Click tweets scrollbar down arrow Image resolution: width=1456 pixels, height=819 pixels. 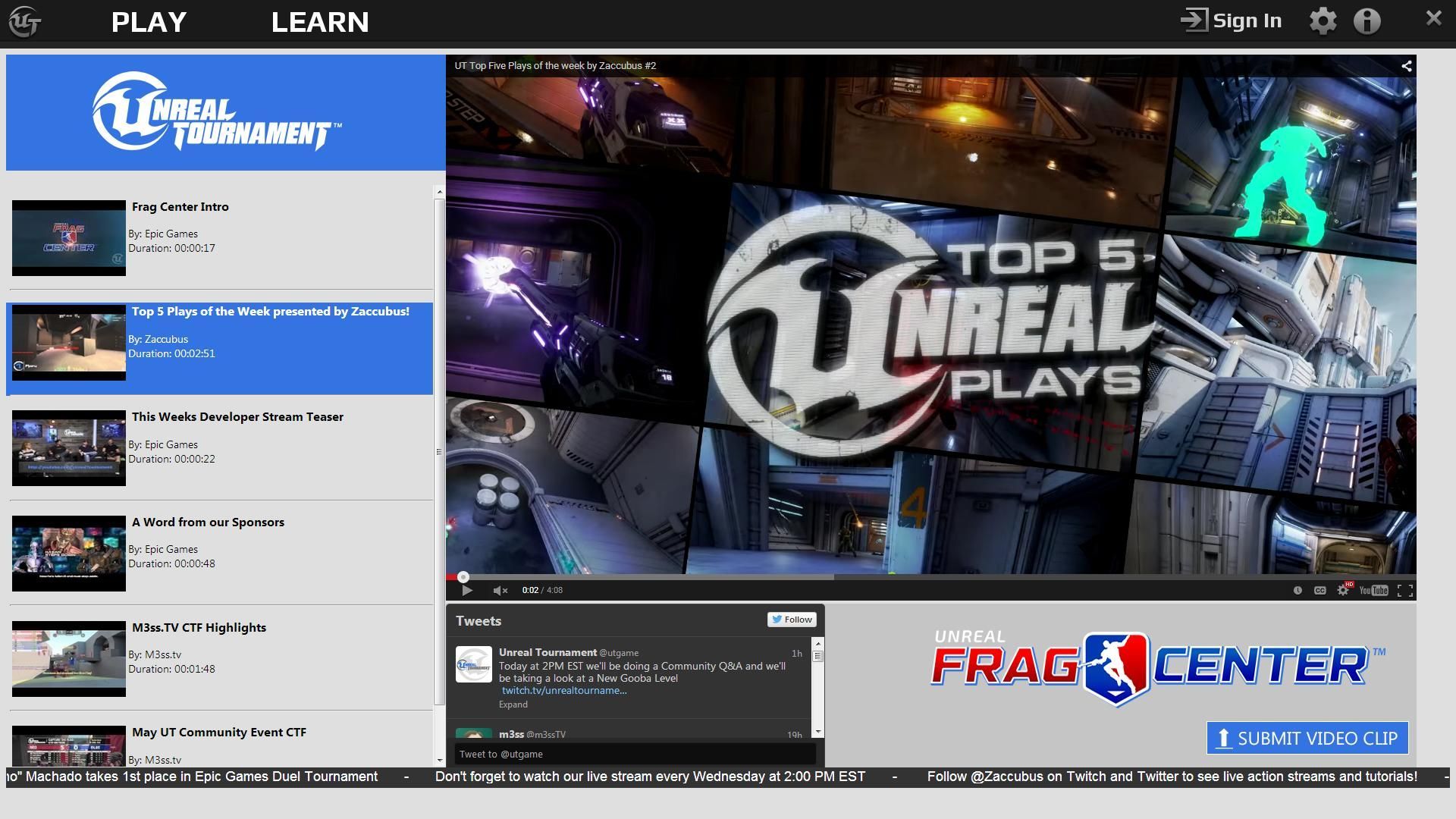click(817, 732)
